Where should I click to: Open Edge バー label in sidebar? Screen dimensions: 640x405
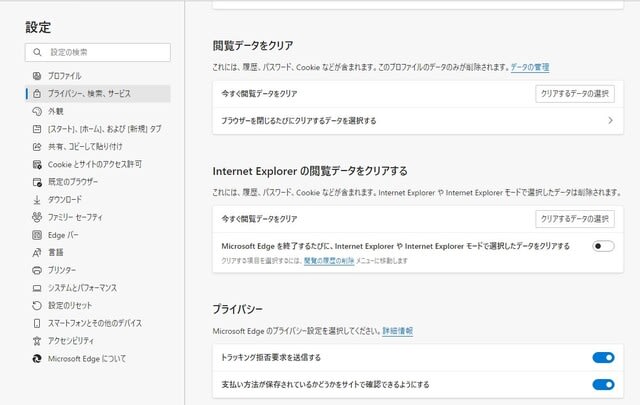[63, 235]
